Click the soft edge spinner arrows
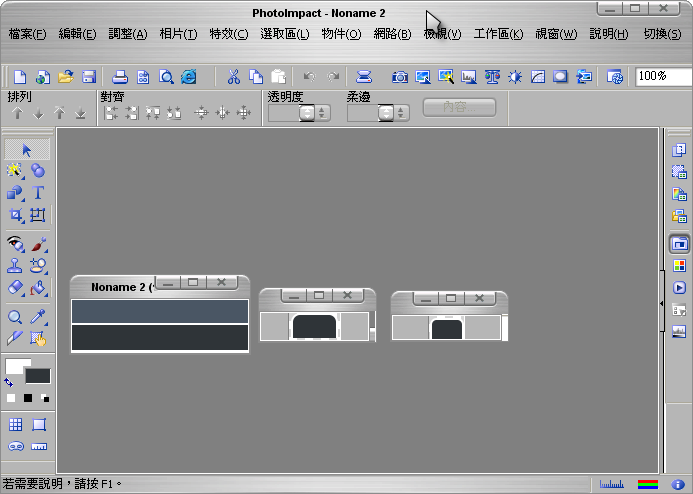Image resolution: width=693 pixels, height=494 pixels. pyautogui.click(x=401, y=113)
